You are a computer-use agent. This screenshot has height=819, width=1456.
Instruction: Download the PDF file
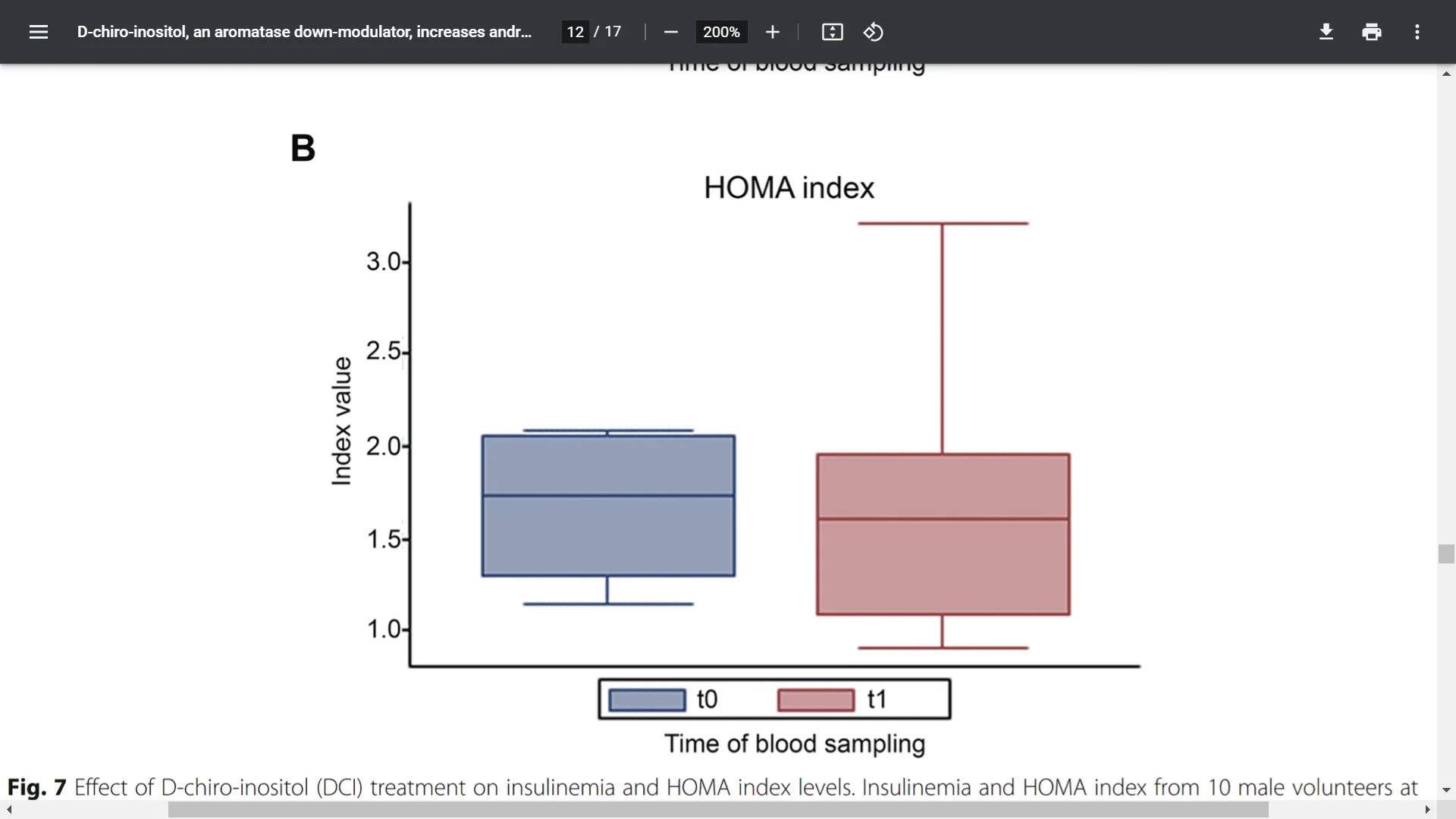click(1326, 32)
